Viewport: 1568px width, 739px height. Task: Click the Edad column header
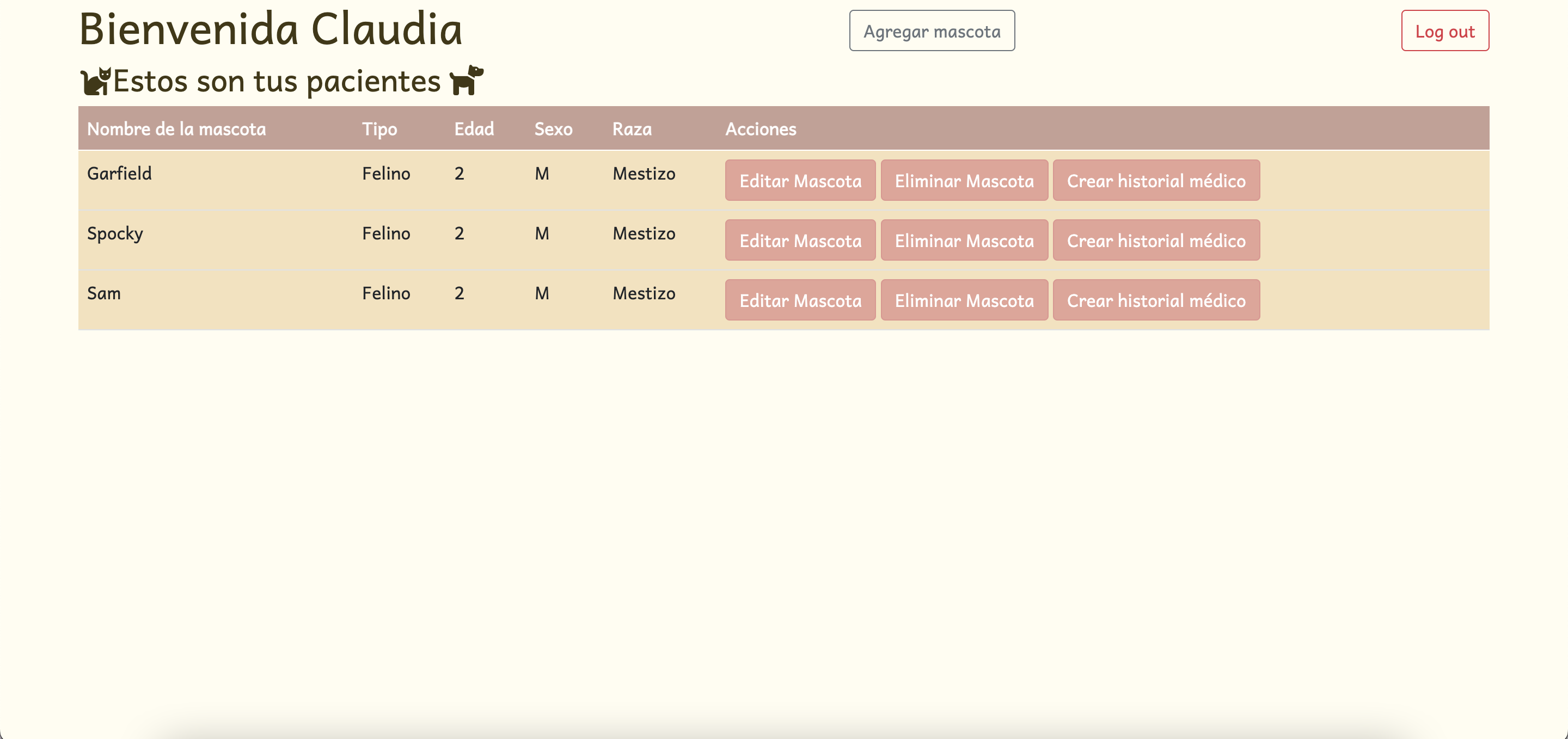coord(474,128)
